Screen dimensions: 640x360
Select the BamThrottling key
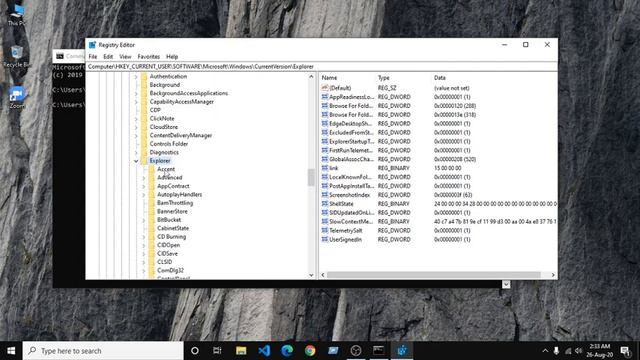pos(175,203)
